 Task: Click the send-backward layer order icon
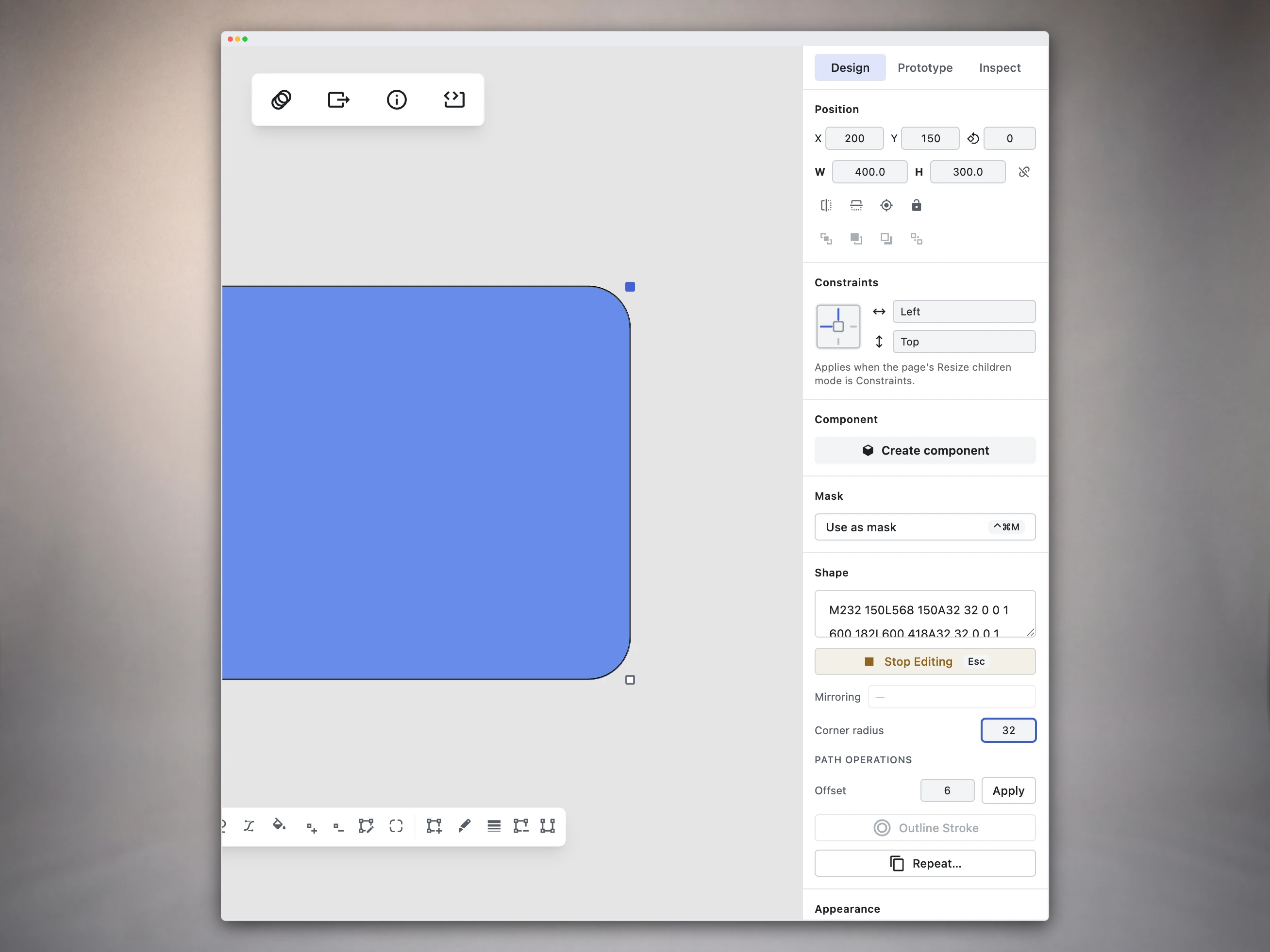click(x=886, y=239)
